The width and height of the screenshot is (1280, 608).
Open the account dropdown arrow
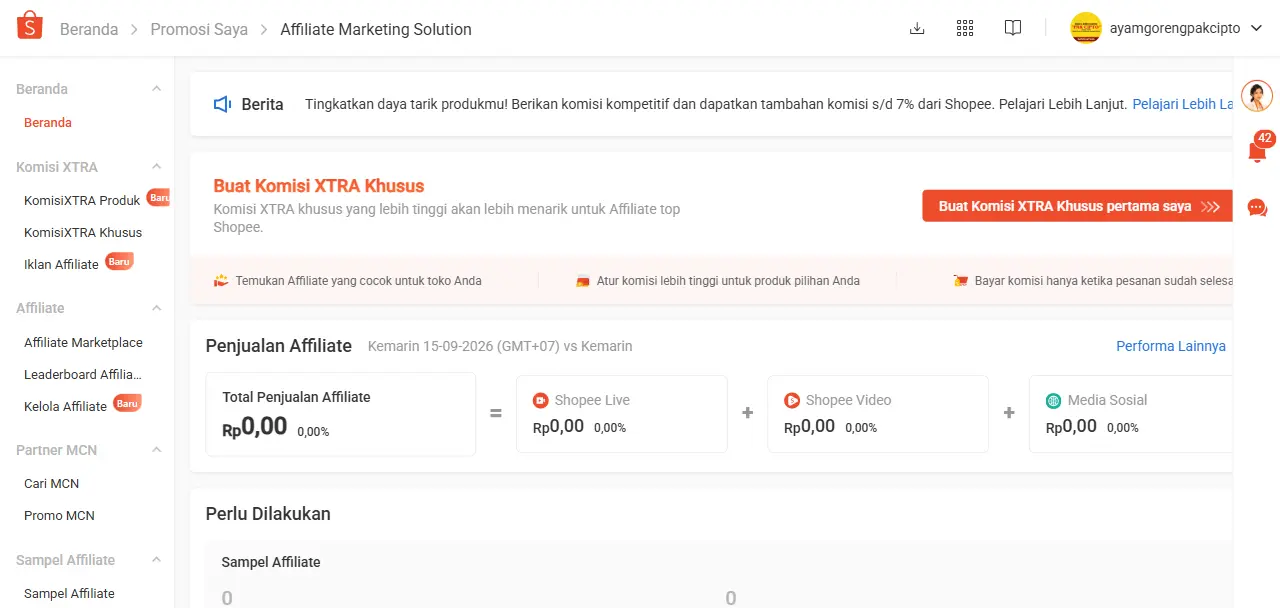[1258, 29]
